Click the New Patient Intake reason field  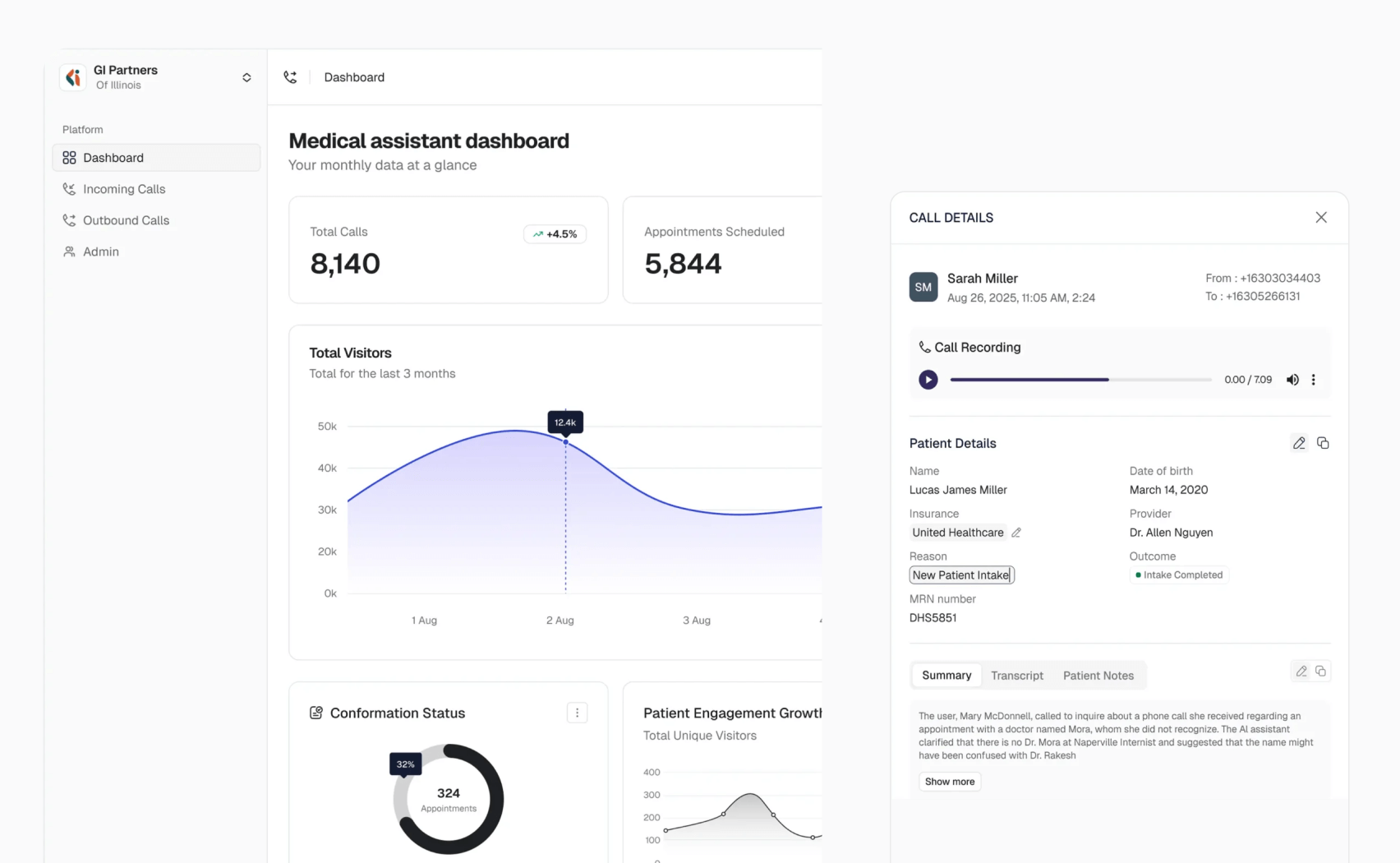961,575
